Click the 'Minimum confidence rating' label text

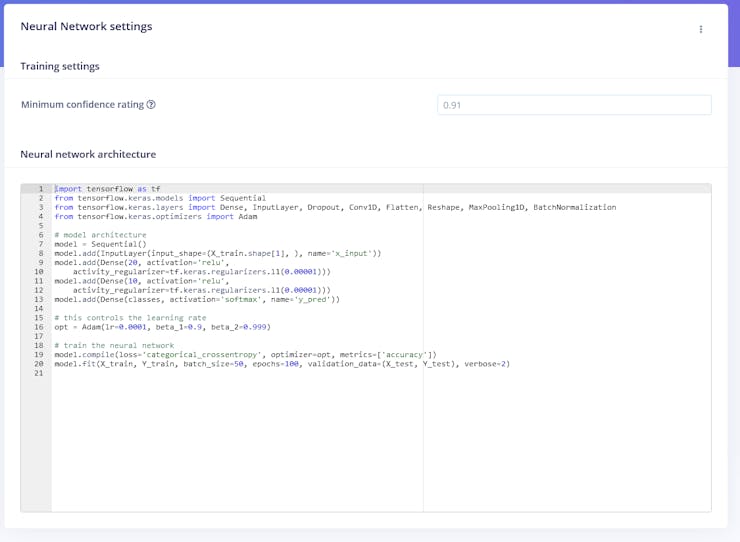[82, 105]
